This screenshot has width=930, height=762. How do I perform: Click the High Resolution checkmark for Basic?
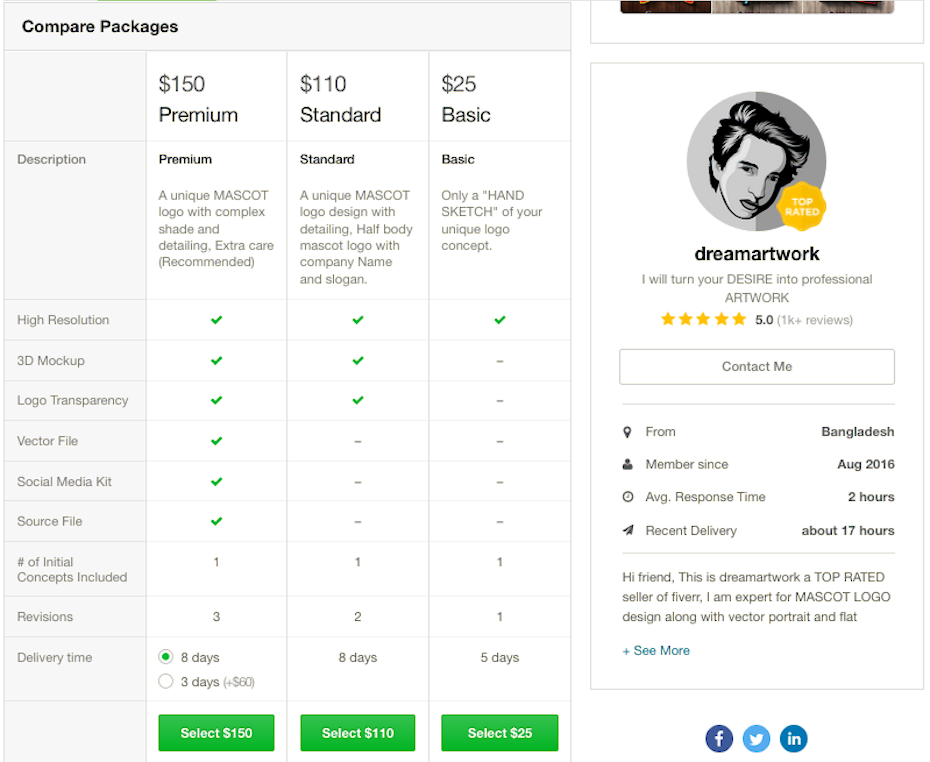500,320
